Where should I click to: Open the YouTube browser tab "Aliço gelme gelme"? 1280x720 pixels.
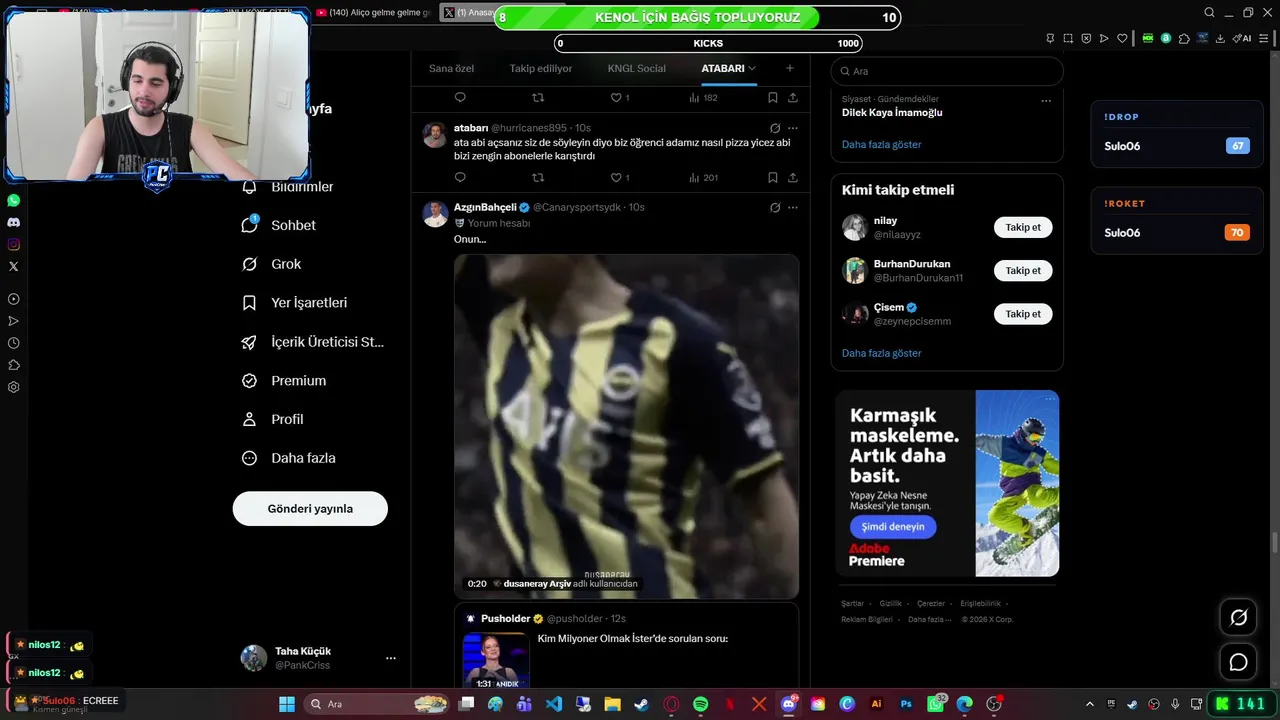[x=372, y=13]
